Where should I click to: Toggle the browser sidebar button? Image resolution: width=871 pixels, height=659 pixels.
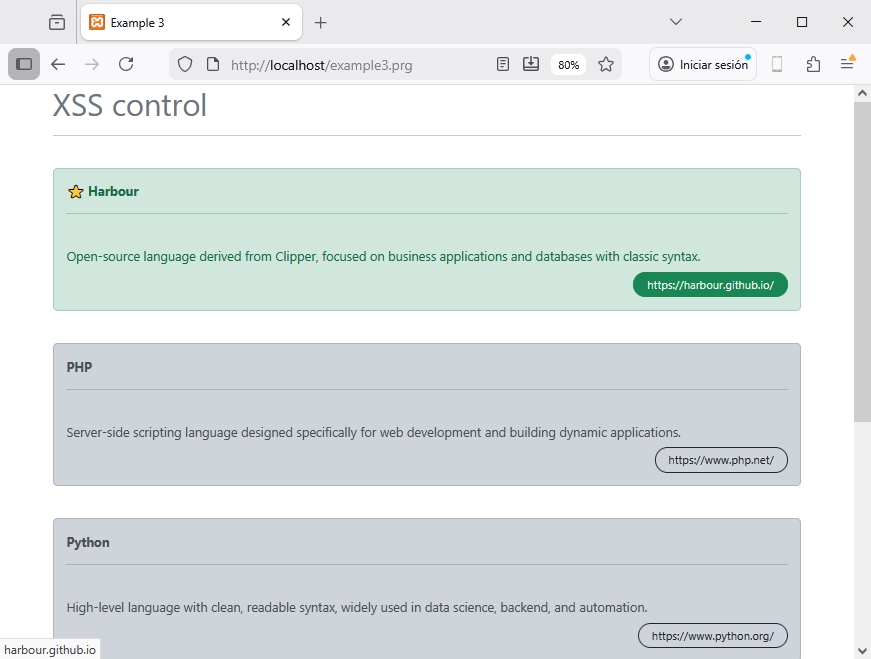tap(24, 64)
